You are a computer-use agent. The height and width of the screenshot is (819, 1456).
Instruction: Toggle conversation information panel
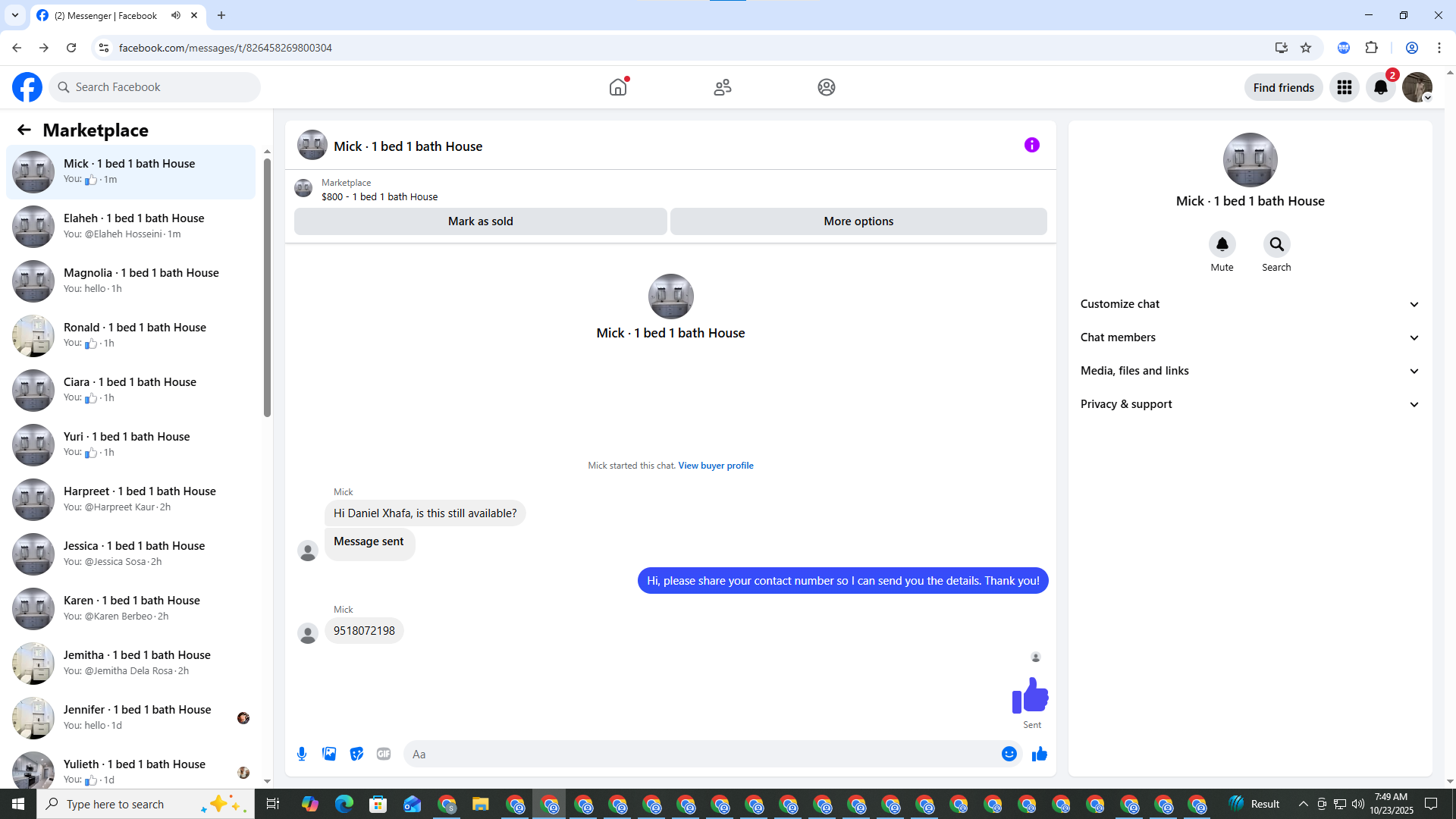[1031, 145]
